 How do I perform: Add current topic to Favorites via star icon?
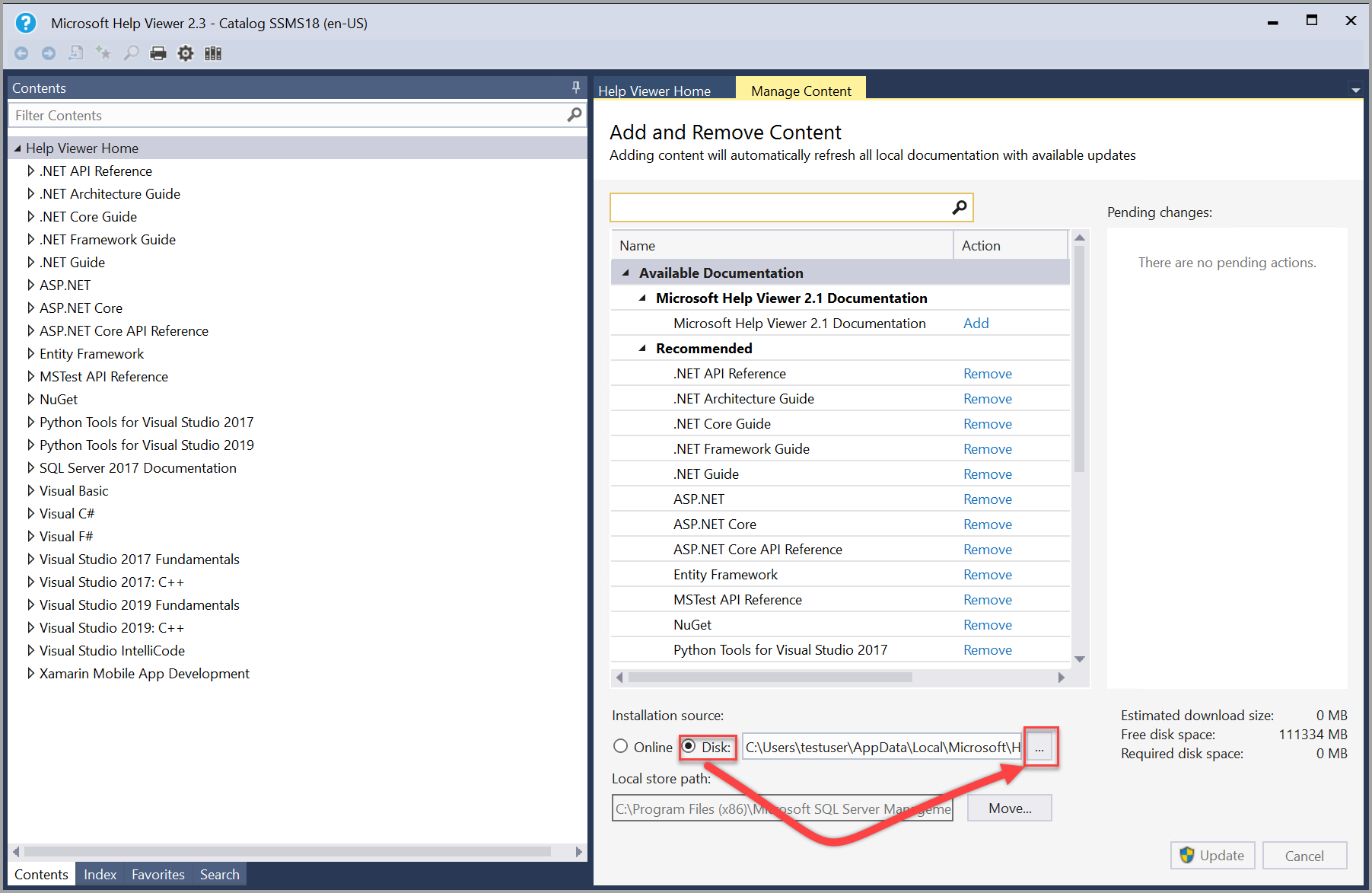click(x=103, y=53)
